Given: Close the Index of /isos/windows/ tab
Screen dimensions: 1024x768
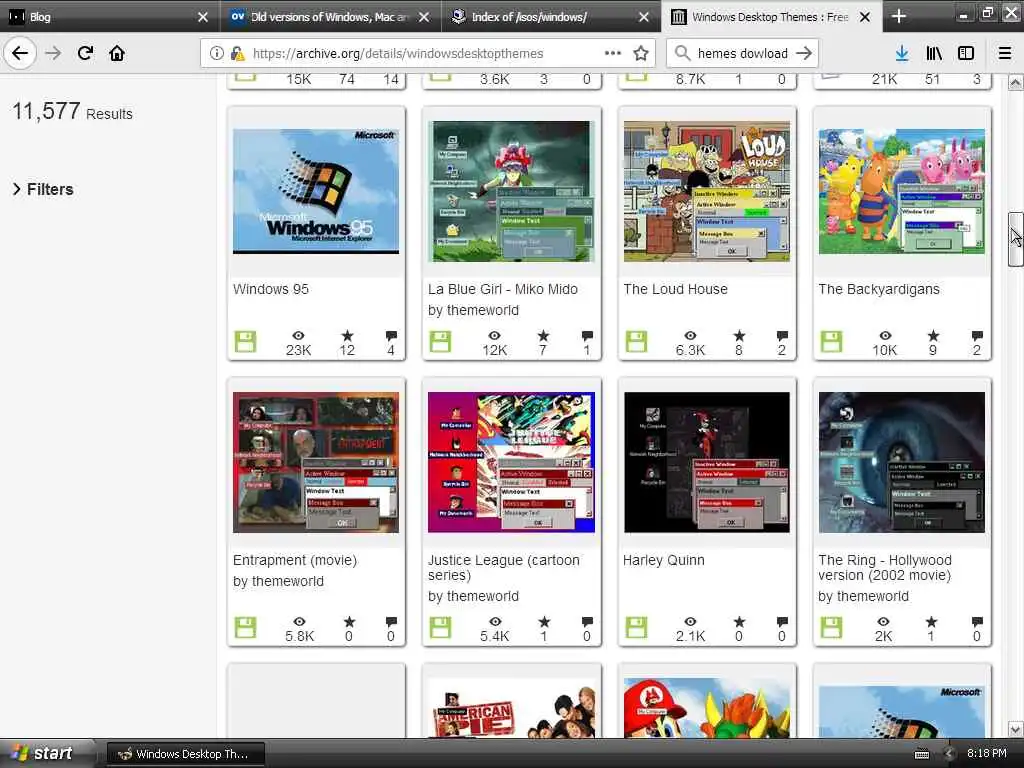Looking at the screenshot, I should click(x=643, y=17).
